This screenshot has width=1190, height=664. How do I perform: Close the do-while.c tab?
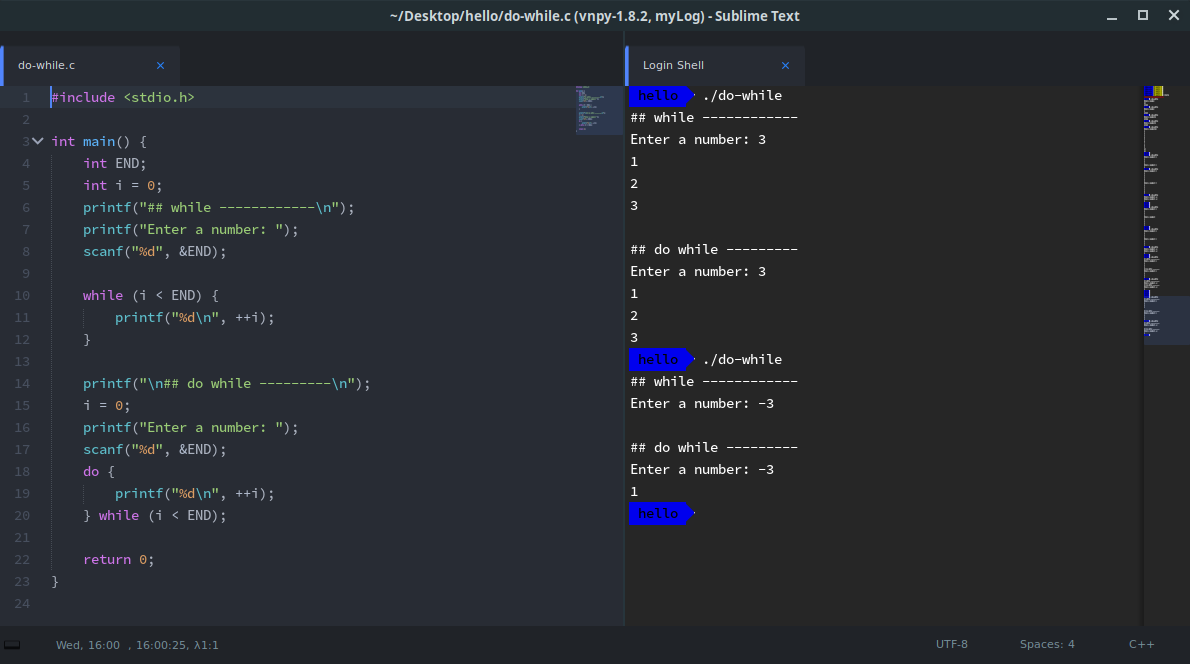point(160,65)
